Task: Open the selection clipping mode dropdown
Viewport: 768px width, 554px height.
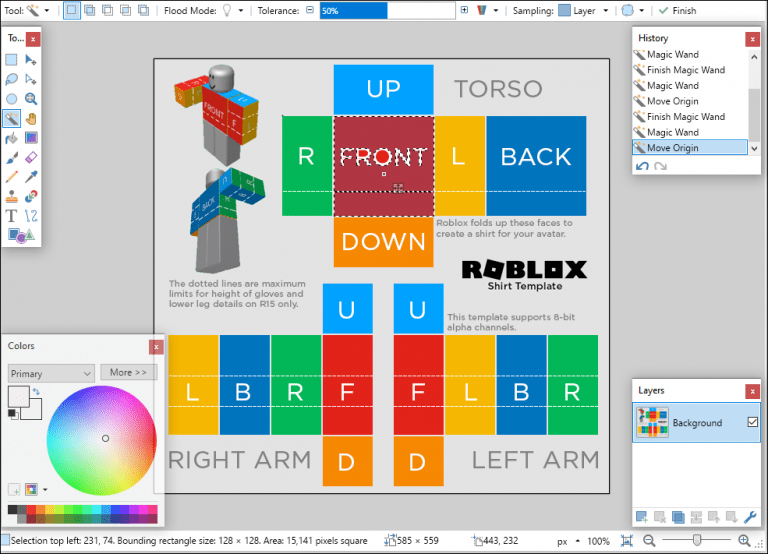Action: (642, 10)
